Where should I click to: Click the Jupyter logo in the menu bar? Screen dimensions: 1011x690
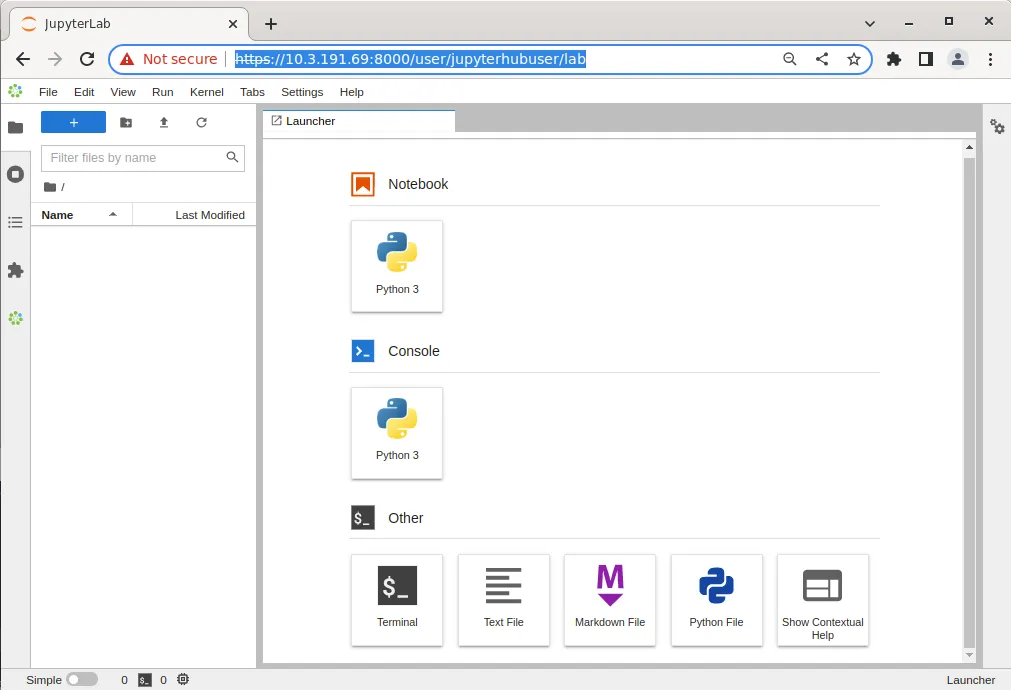[15, 92]
